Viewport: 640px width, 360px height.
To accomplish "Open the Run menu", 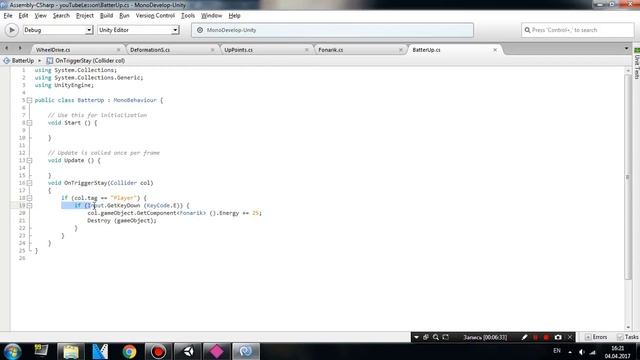I will pos(124,16).
